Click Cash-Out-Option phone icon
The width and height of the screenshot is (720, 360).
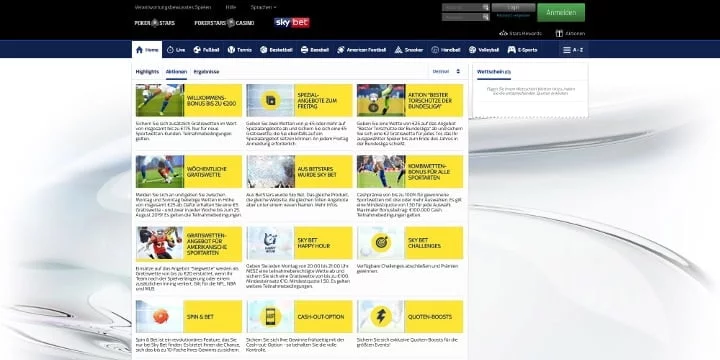[x=270, y=316]
